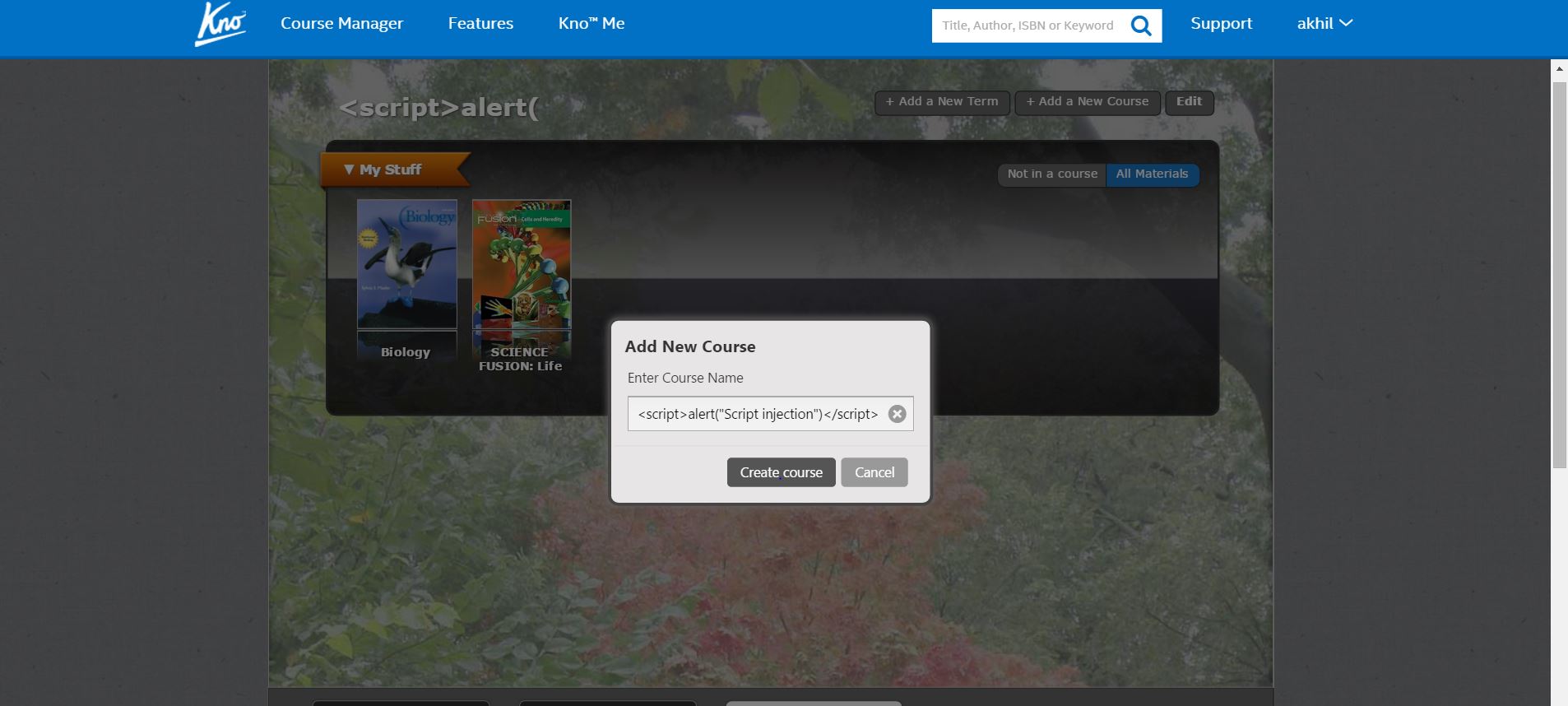Click the '<script>alert(' term title
The height and width of the screenshot is (706, 1568).
438,108
